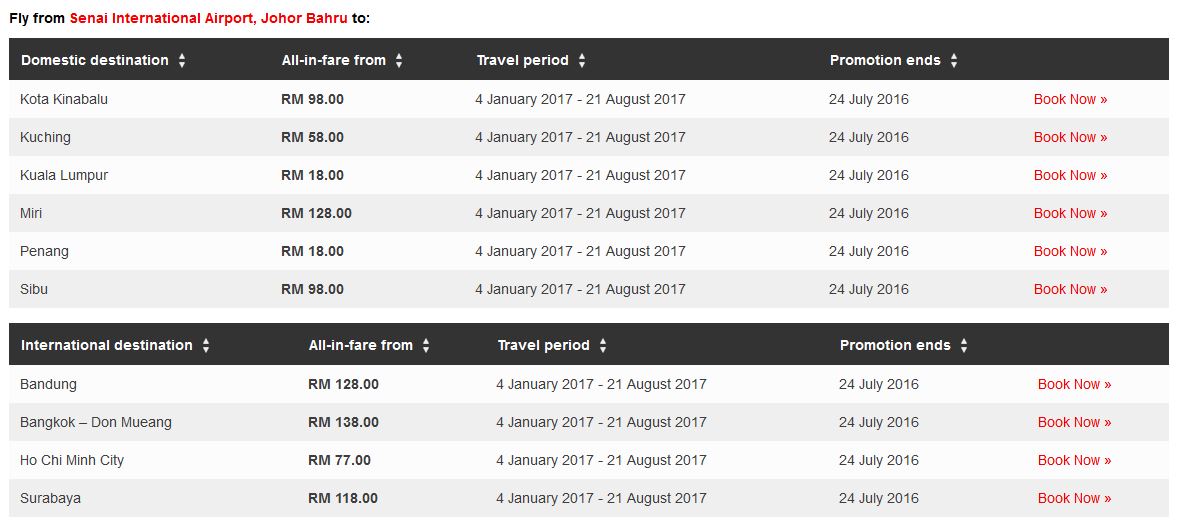
Task: Book Now for Bandung flight
Action: pyautogui.click(x=1074, y=384)
